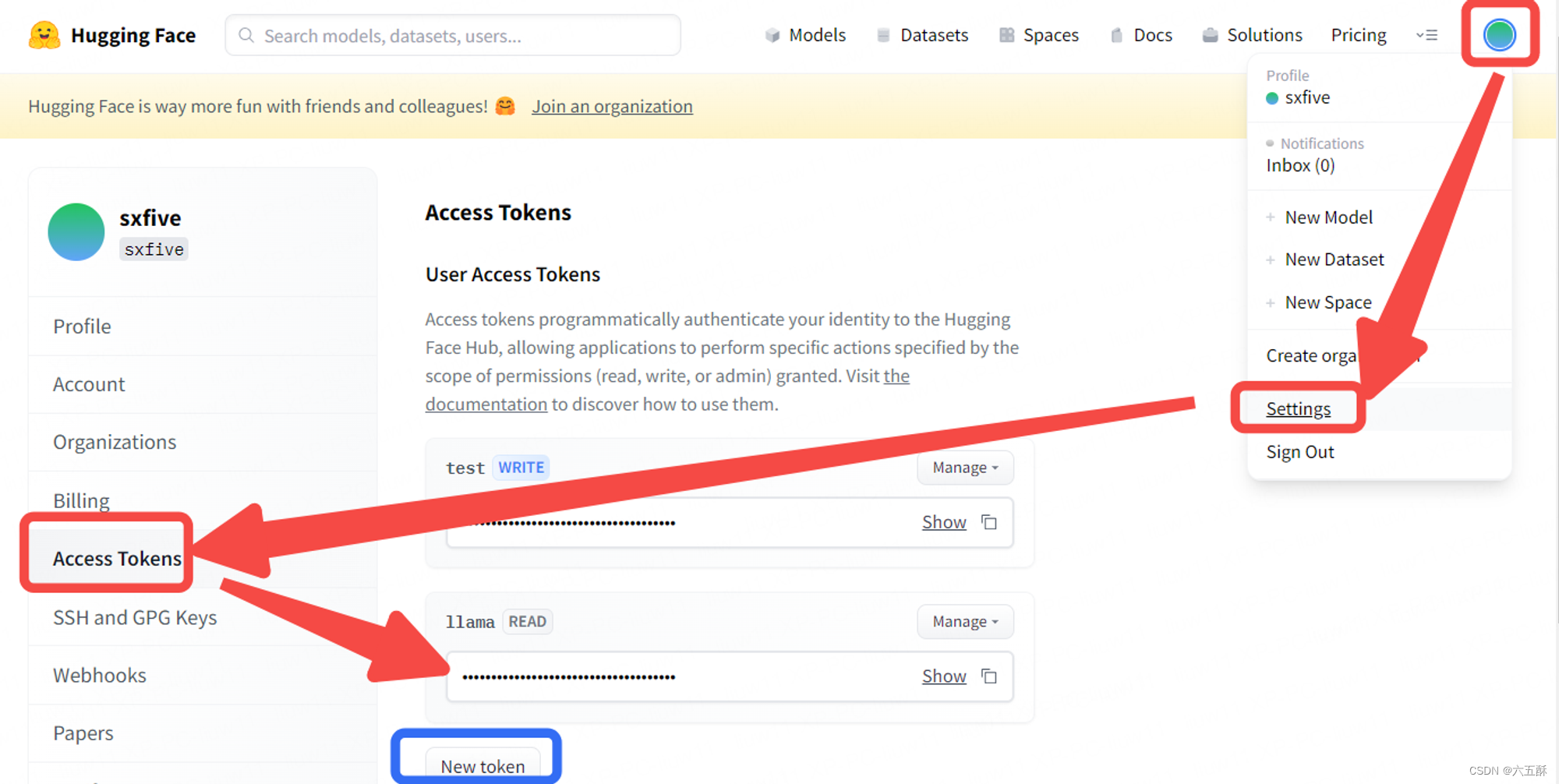Screen dimensions: 1559x784
Task: Choose New Dataset from user menu
Action: (1335, 260)
